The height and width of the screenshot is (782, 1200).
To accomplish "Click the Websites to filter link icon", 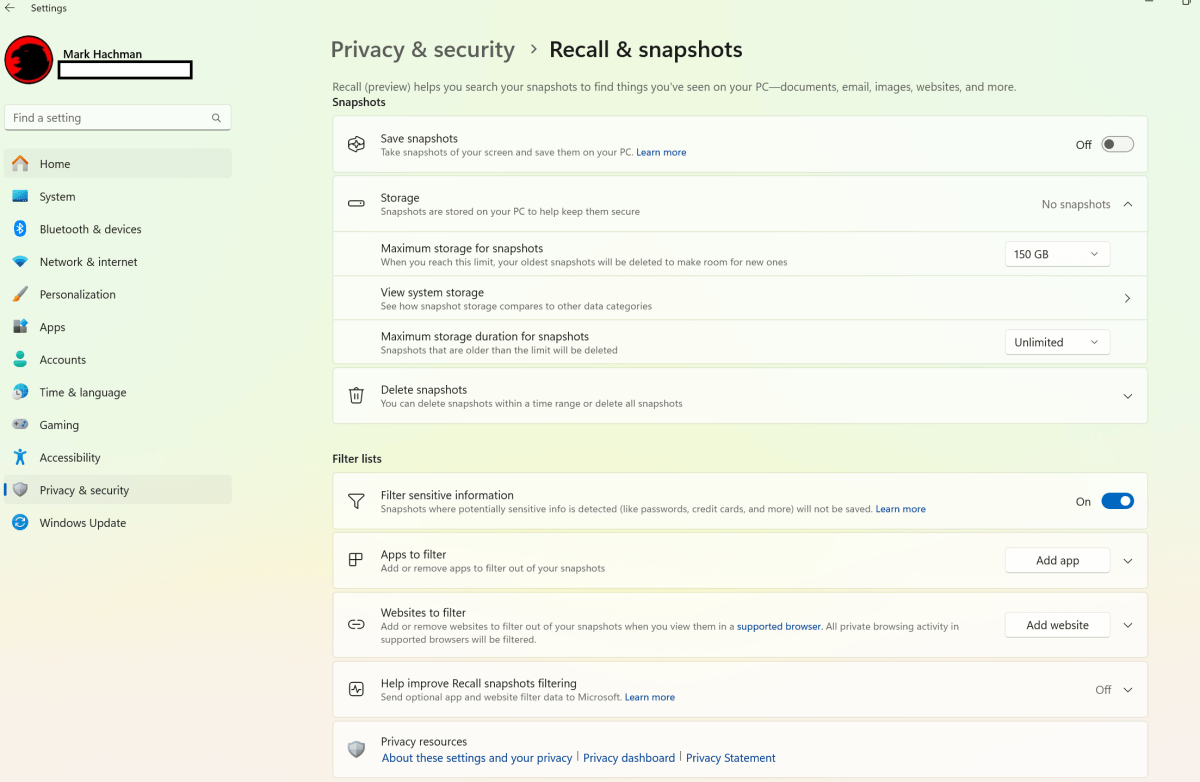I will coord(356,625).
